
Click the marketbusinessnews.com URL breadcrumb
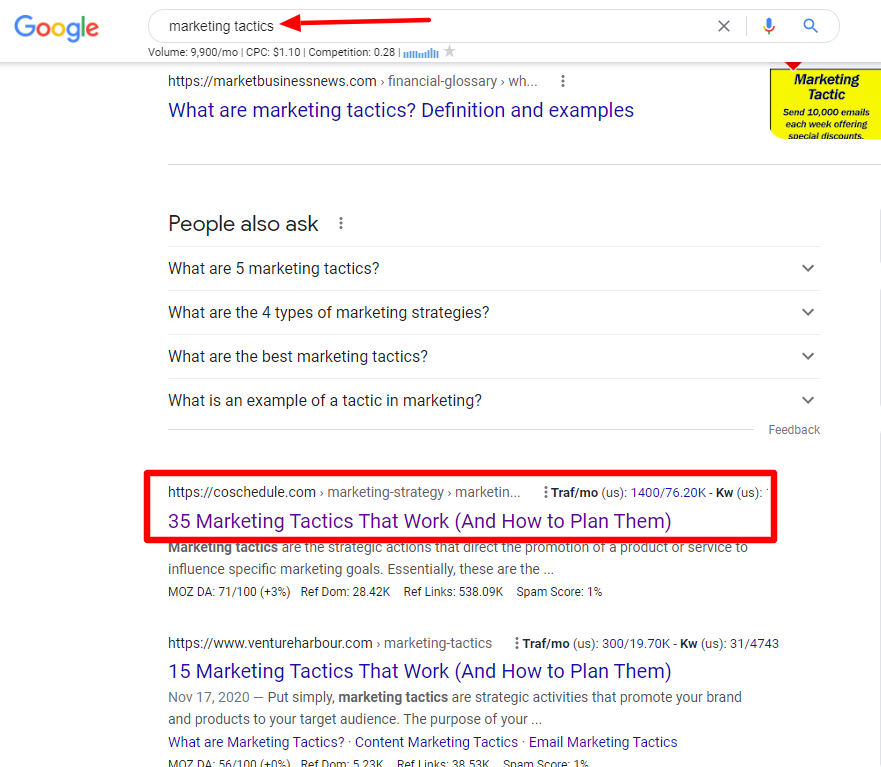coord(352,81)
